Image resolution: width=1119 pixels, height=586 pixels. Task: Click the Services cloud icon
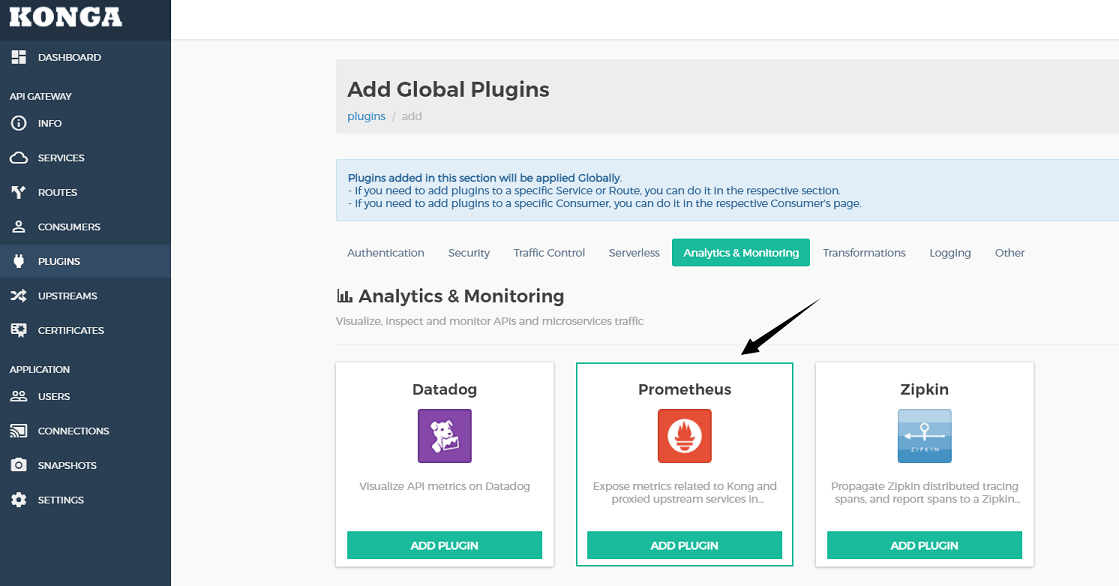pos(18,158)
